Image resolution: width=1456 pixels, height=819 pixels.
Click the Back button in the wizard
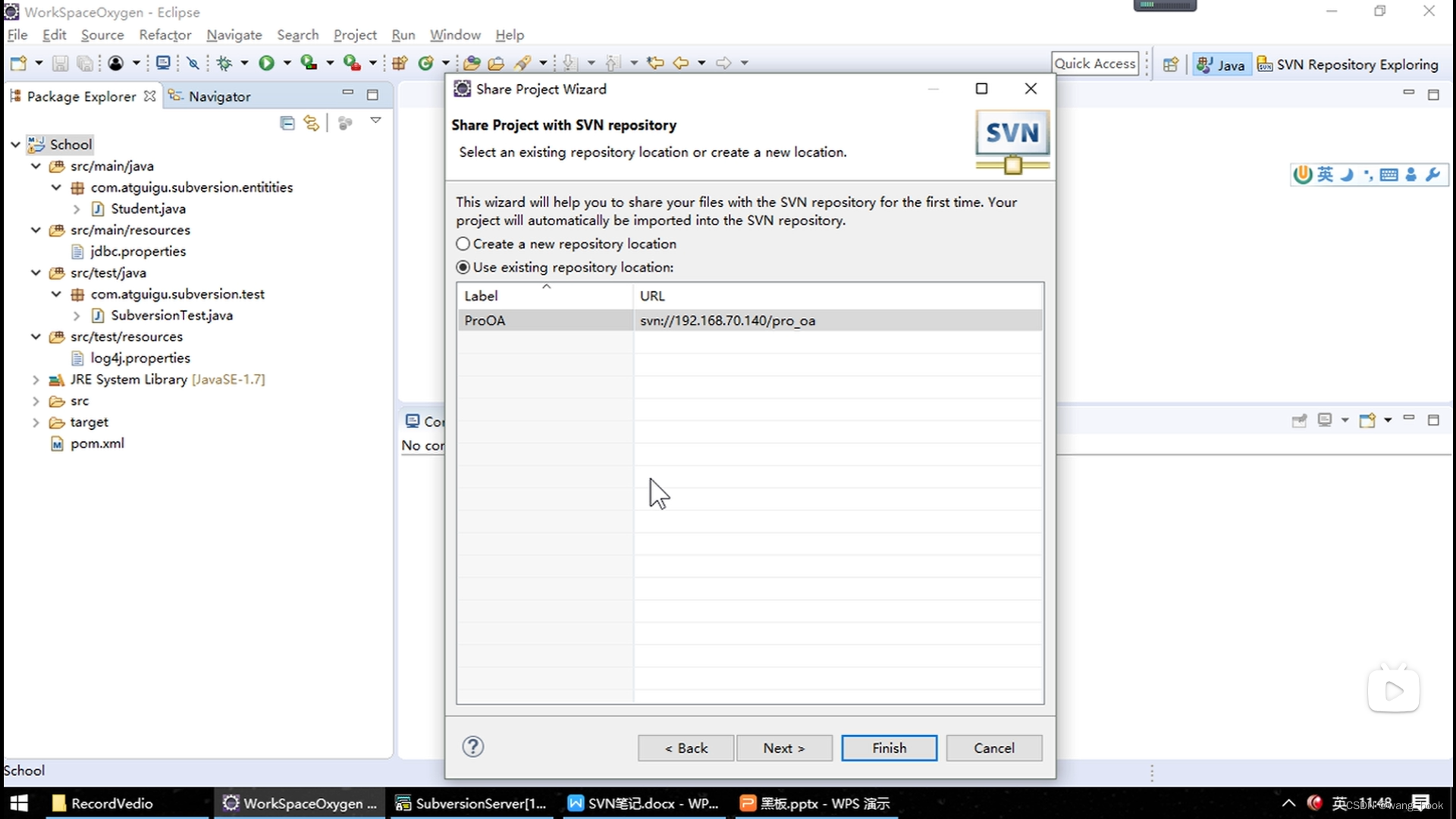pyautogui.click(x=686, y=748)
